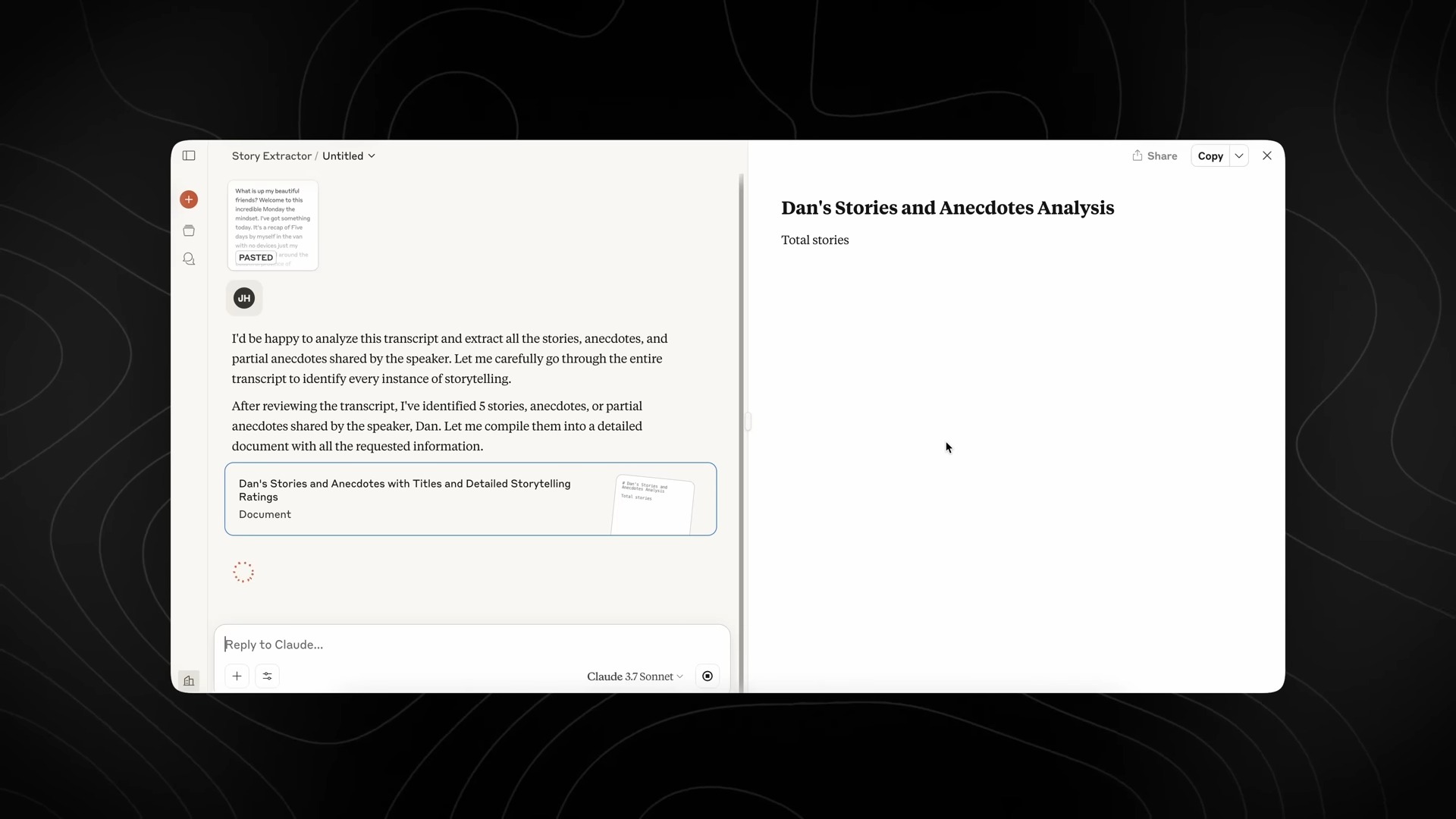Open the chats history icon
The image size is (1456, 819).
(189, 259)
